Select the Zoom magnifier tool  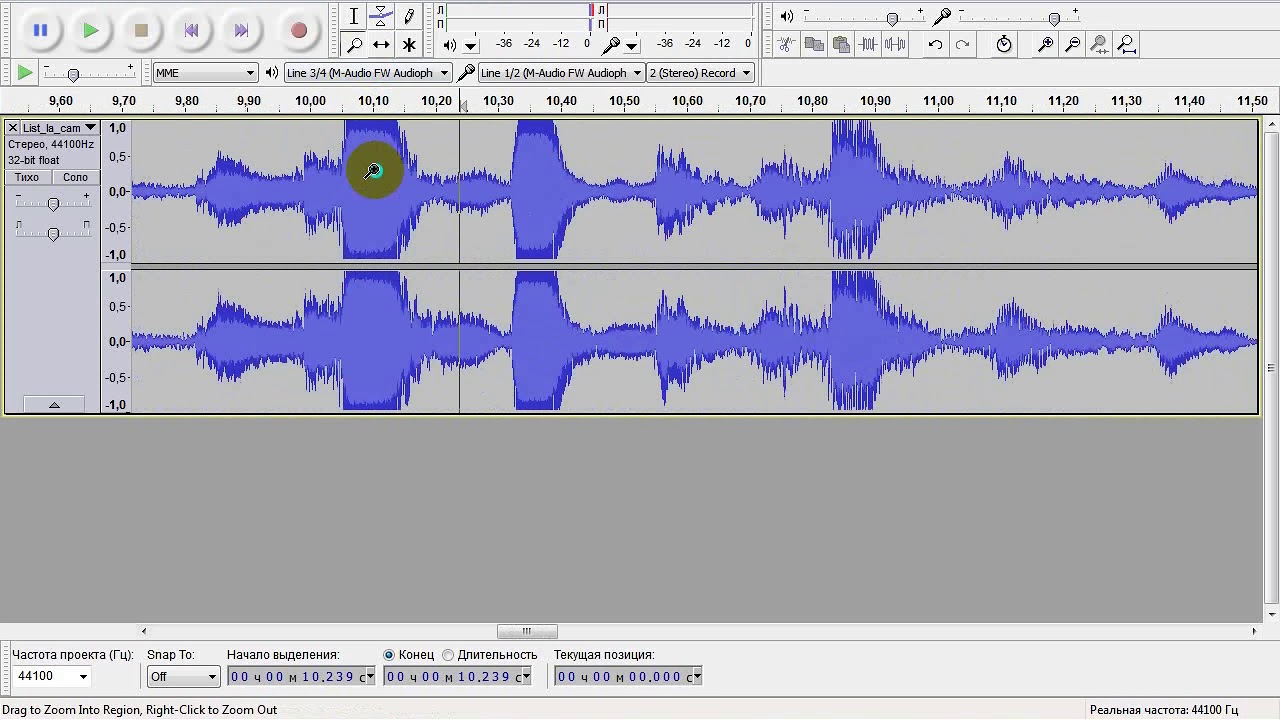point(354,44)
